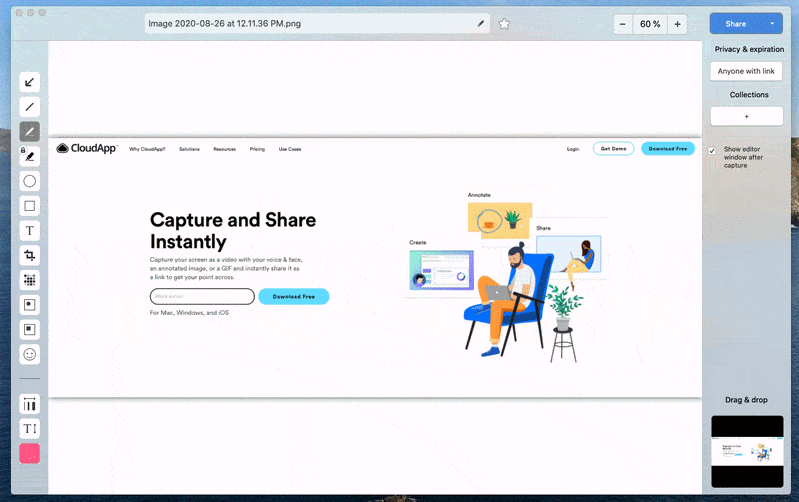Zoom out with the minus button
This screenshot has width=799, height=502.
pos(623,24)
